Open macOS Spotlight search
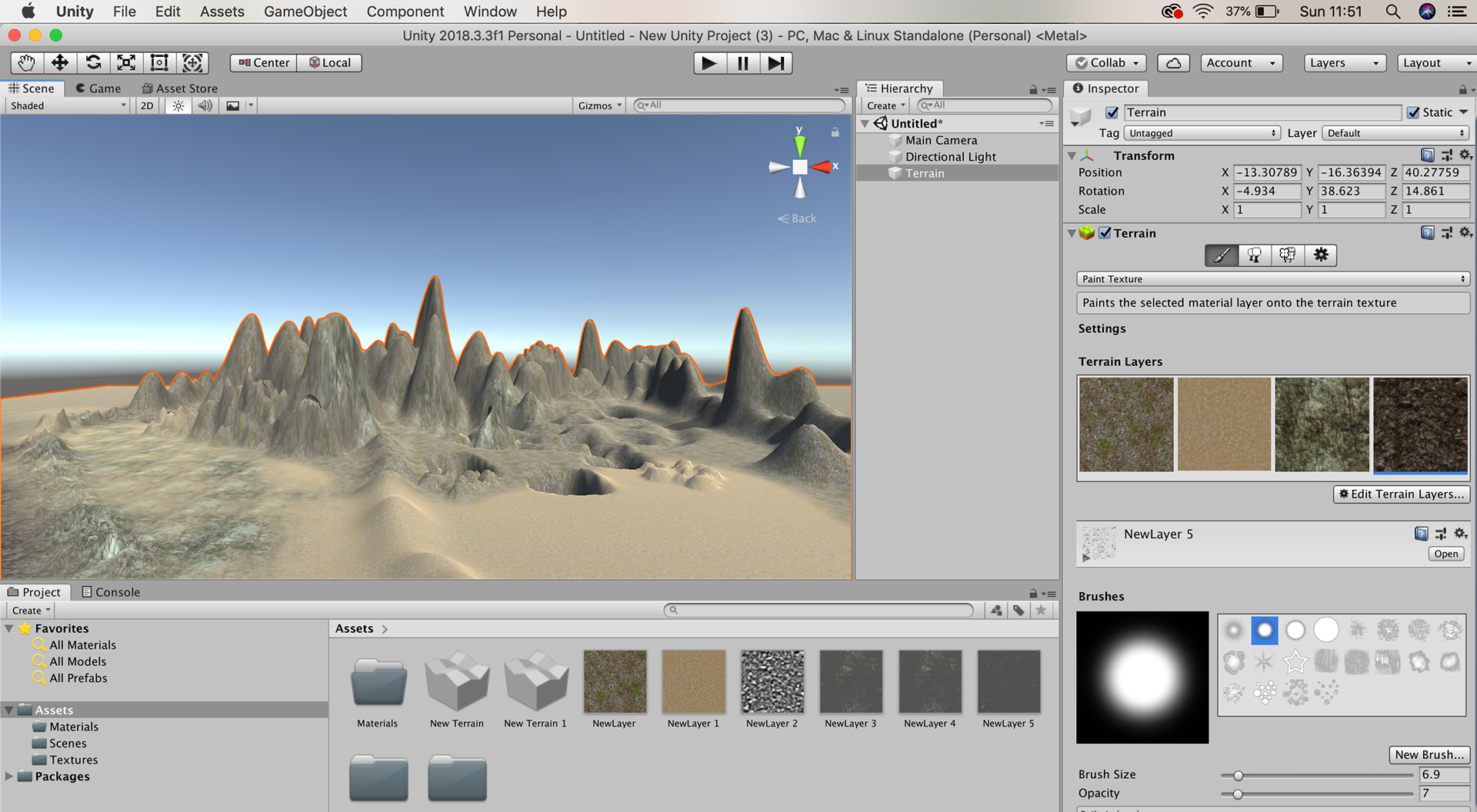The height and width of the screenshot is (812, 1477). [x=1393, y=12]
